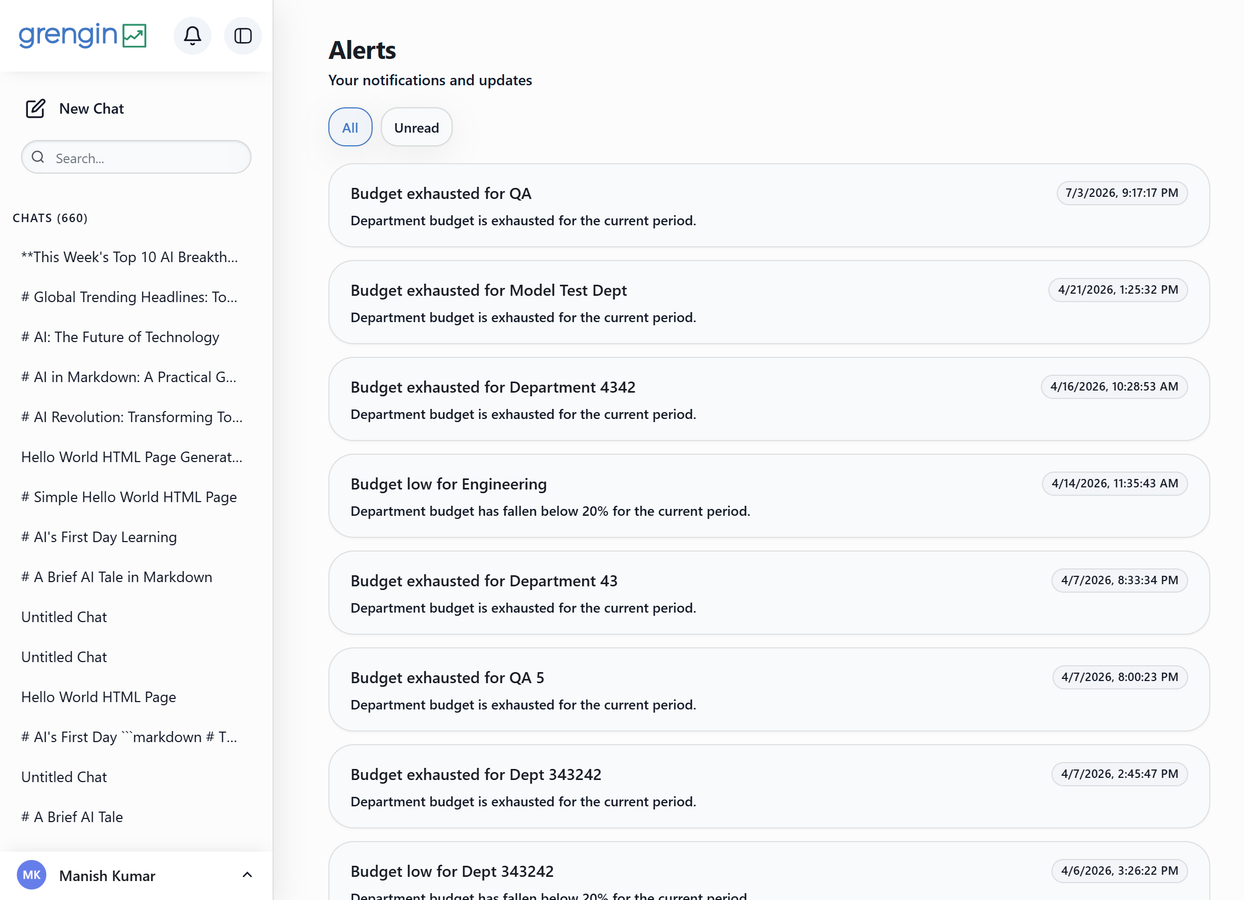Screen dimensions: 1244x900
Task: Click the MK user avatar
Action: pos(32,875)
